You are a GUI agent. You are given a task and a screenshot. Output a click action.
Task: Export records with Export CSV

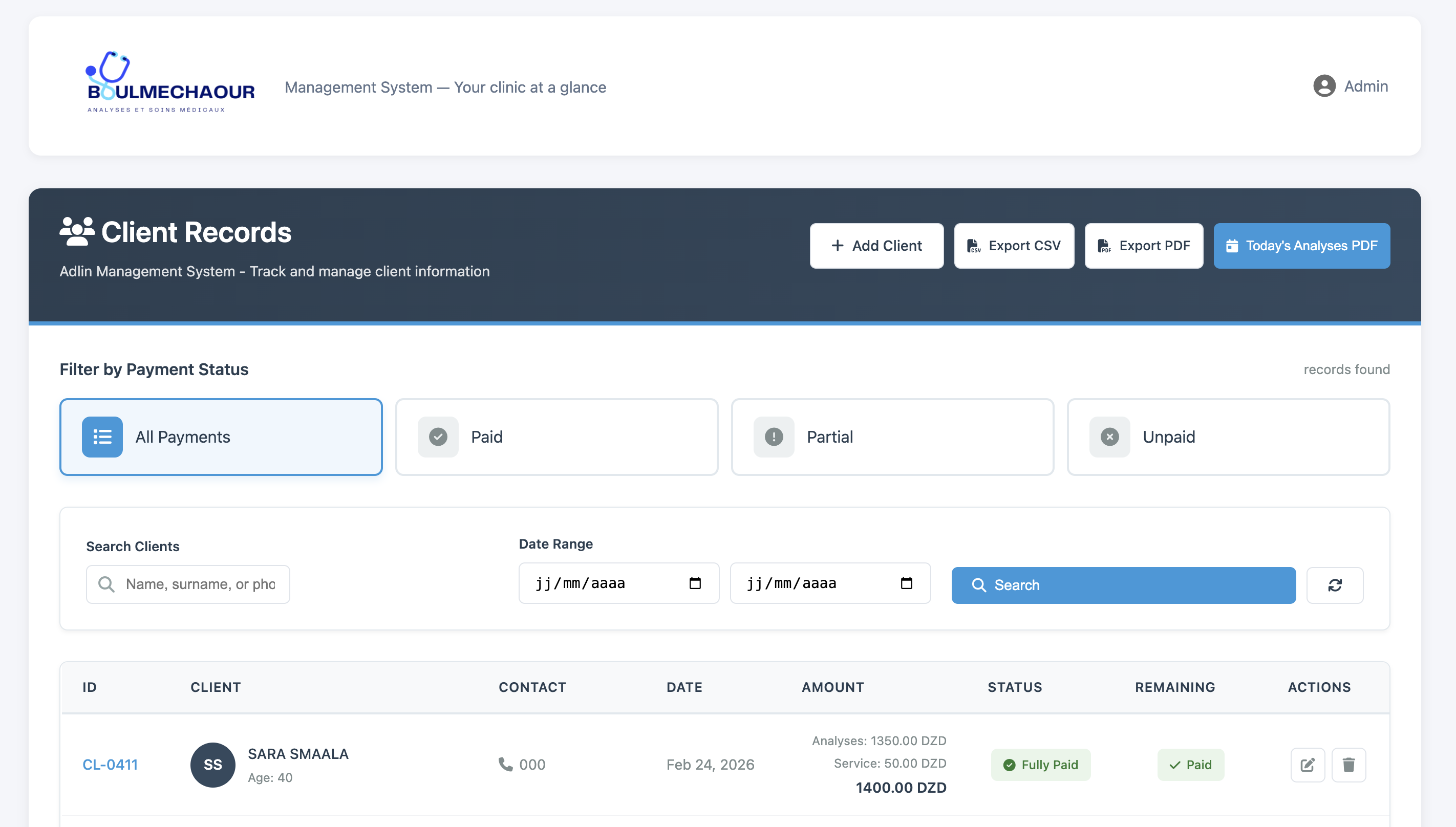pyautogui.click(x=1014, y=246)
